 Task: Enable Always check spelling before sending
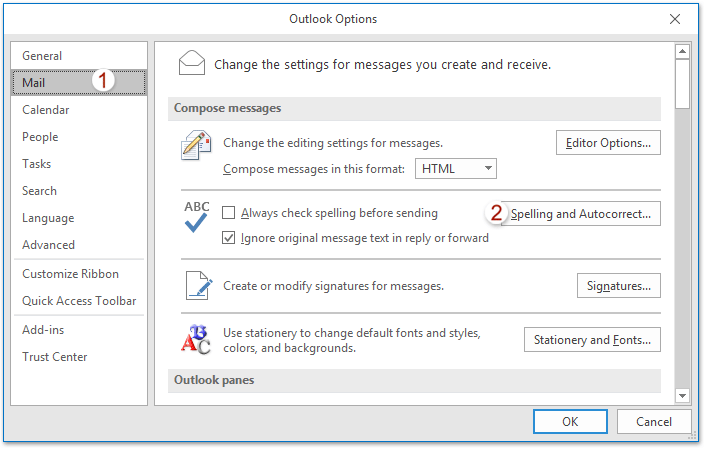228,213
